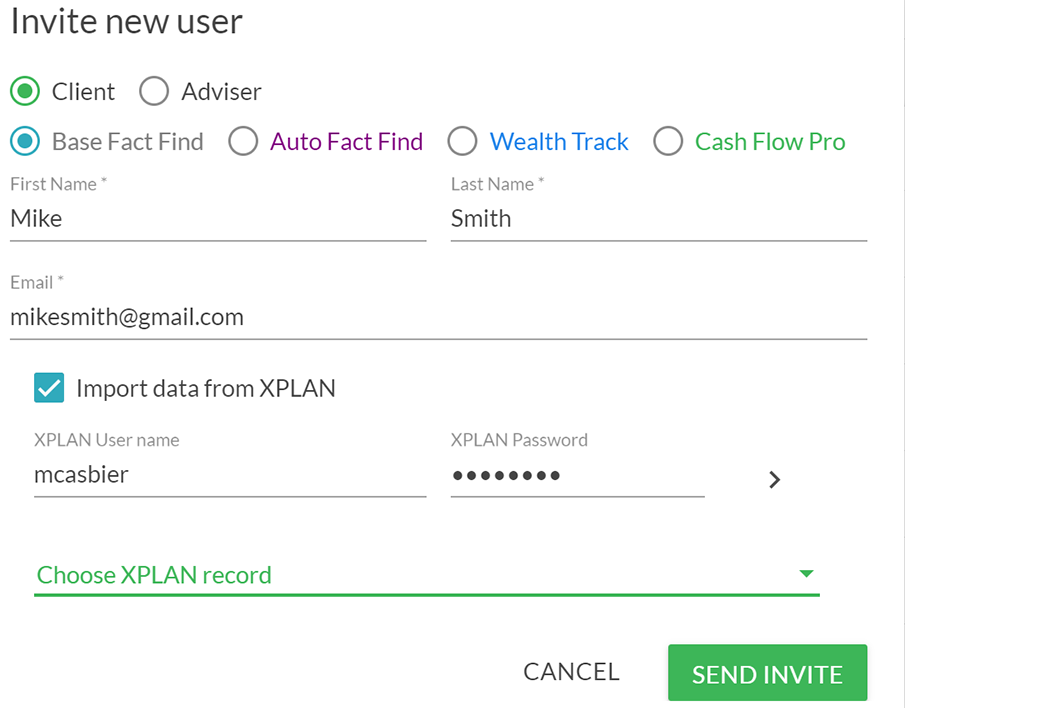This screenshot has width=1063, height=708.
Task: Select the Wealth Track radio button
Action: [x=462, y=141]
